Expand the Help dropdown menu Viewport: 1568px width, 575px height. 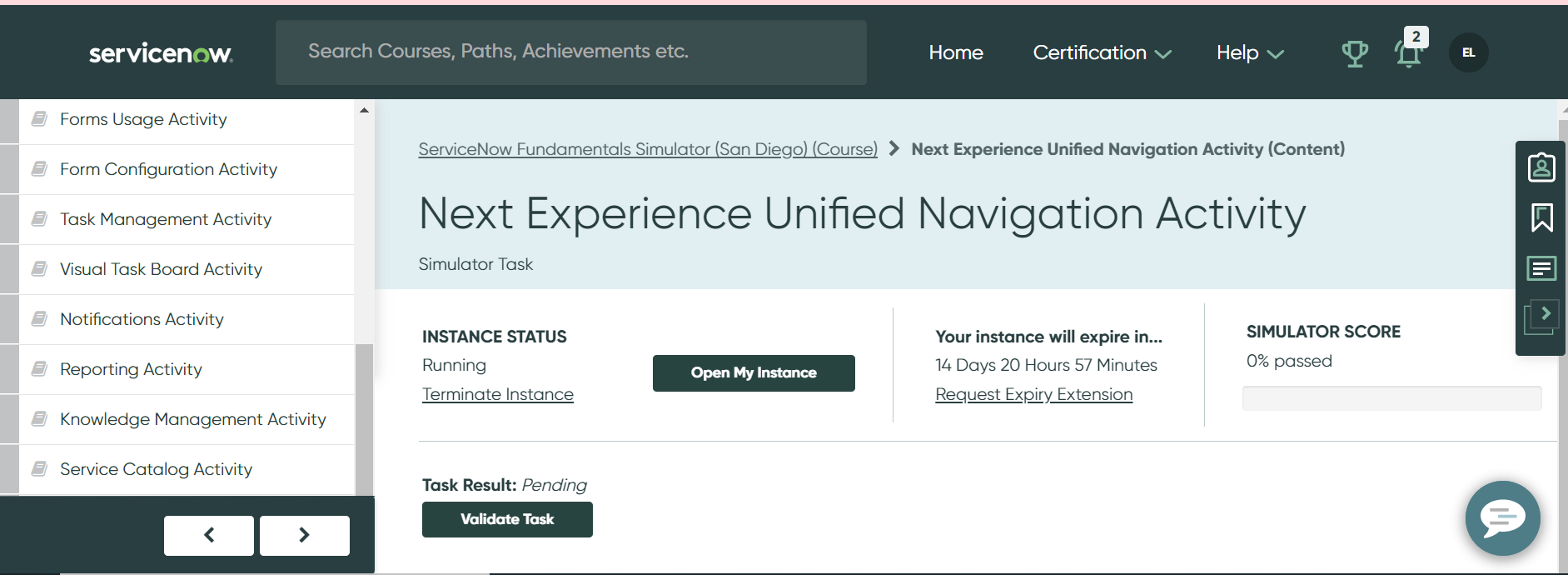coord(1250,52)
